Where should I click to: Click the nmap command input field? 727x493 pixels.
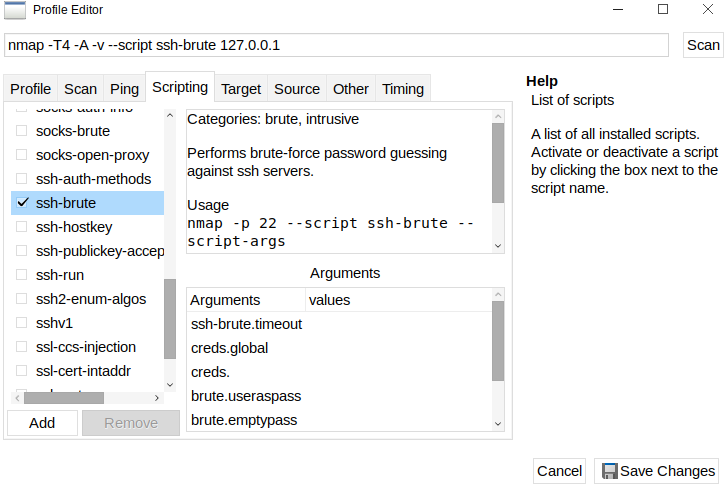tap(336, 45)
